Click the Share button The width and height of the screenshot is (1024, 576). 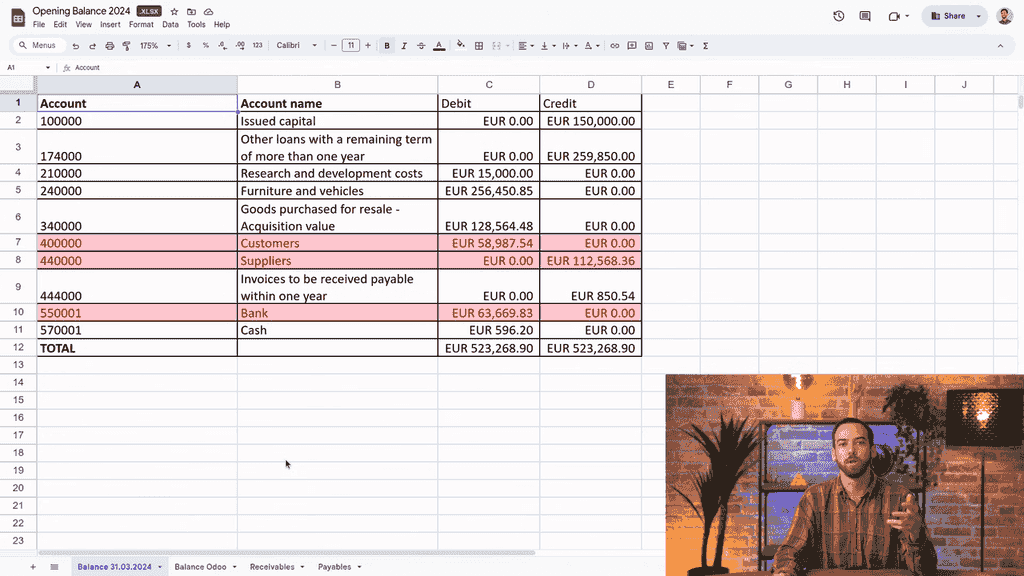click(947, 16)
